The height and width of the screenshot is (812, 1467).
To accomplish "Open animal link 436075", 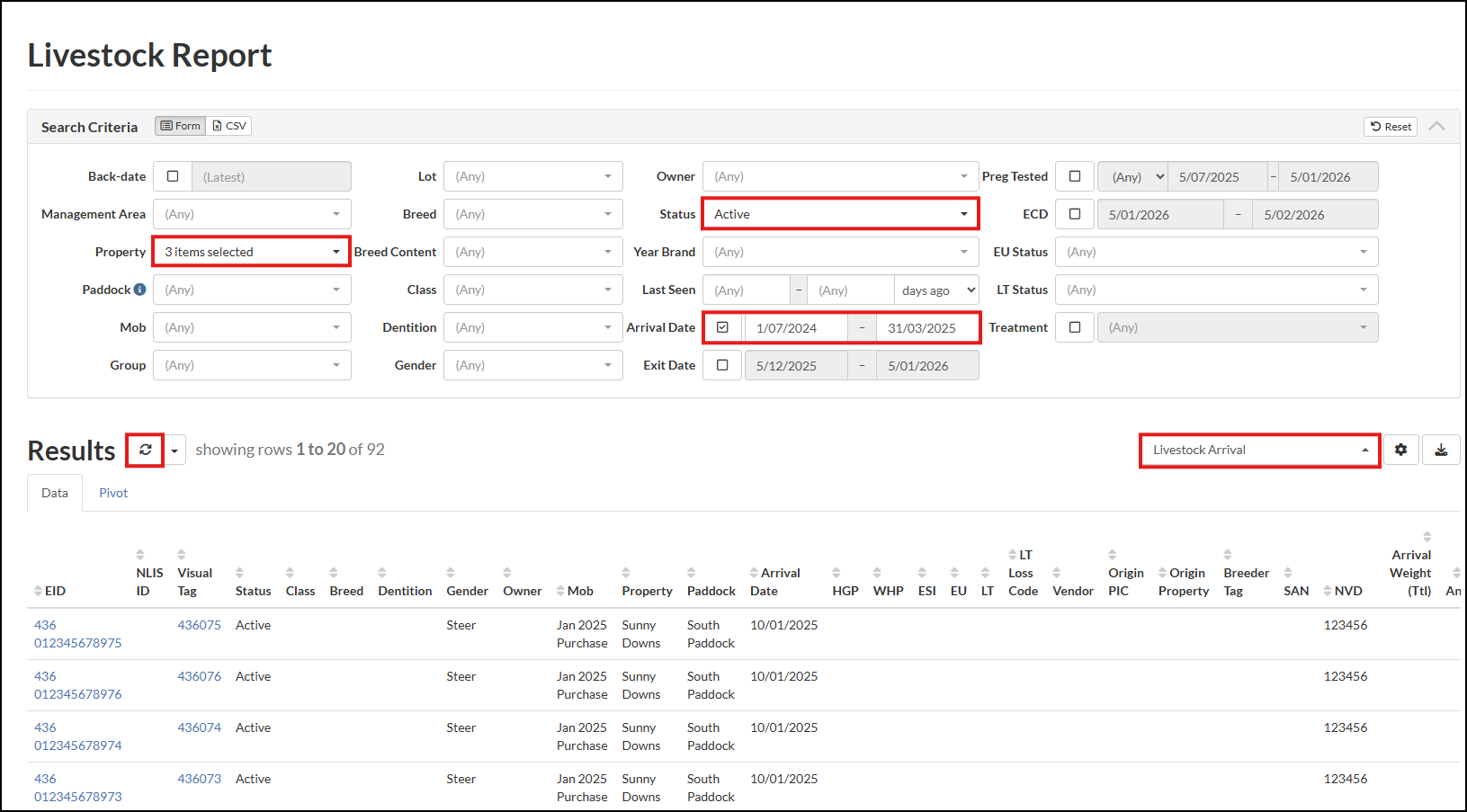I will (x=199, y=625).
